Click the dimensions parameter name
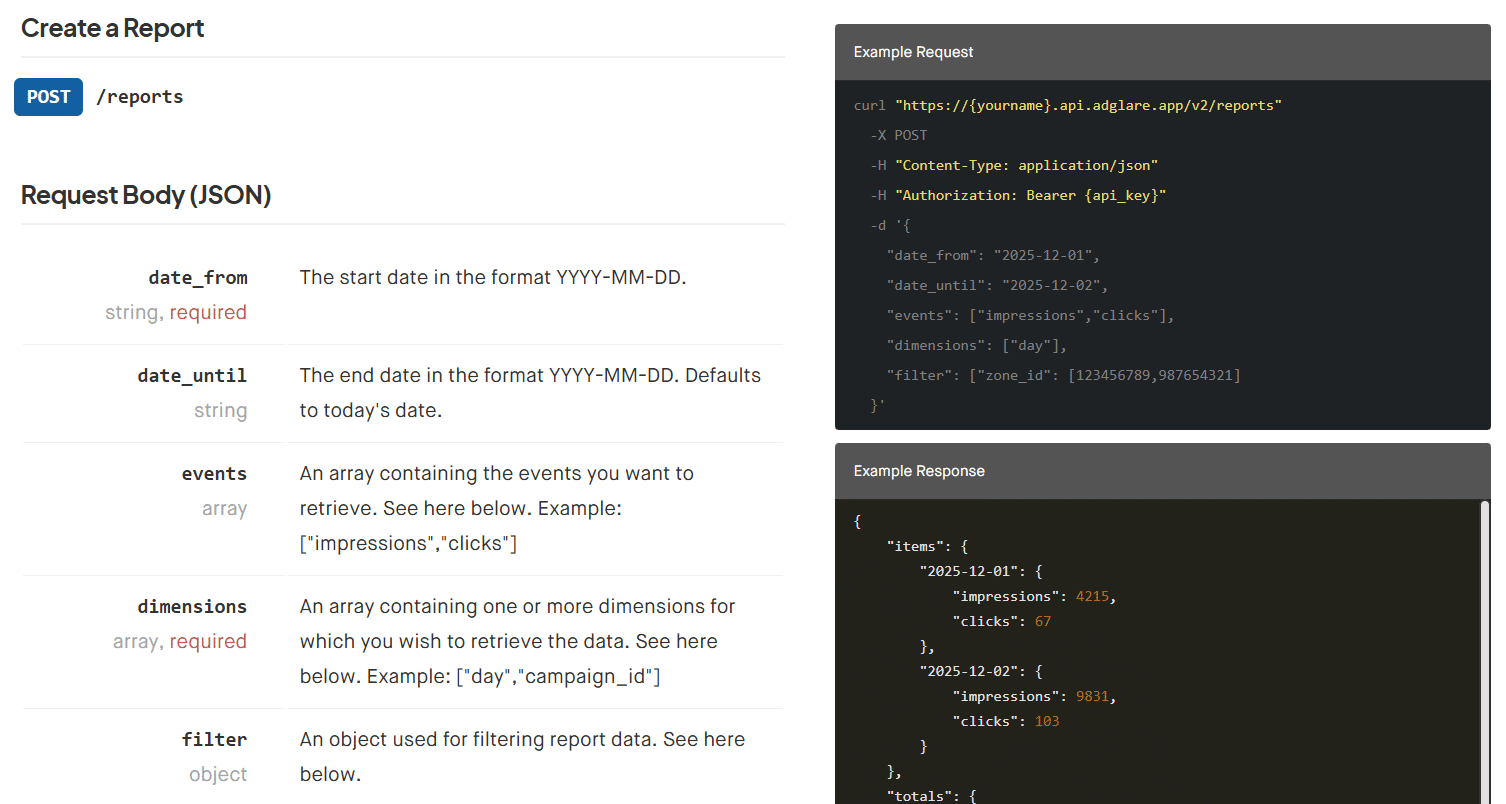The height and width of the screenshot is (804, 1506). pyautogui.click(x=192, y=607)
